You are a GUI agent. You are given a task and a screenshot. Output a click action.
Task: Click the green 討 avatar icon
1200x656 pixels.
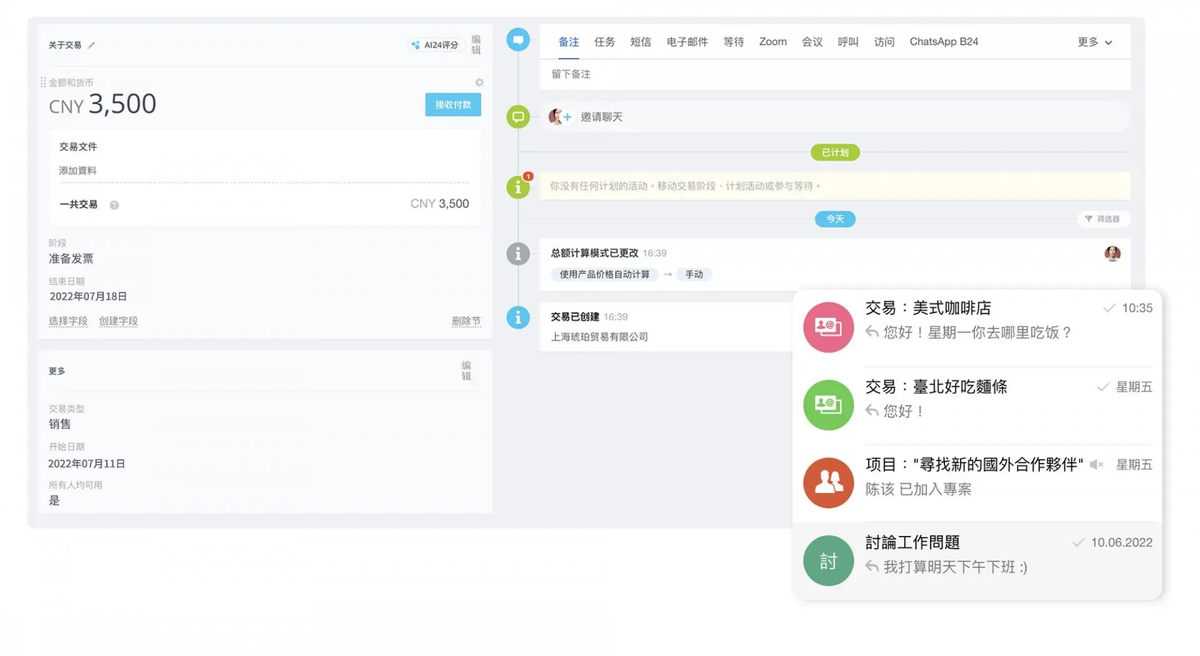coord(828,561)
